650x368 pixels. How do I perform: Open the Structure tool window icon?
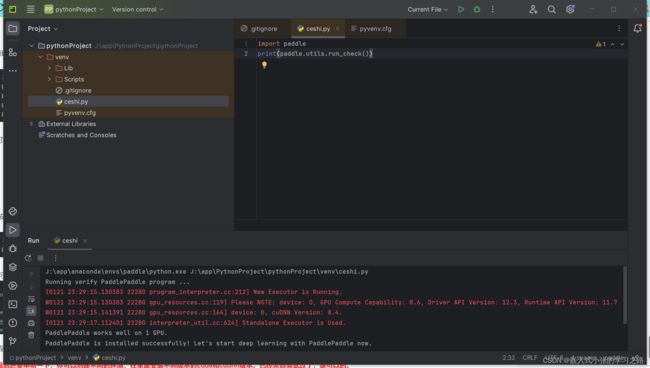[13, 52]
